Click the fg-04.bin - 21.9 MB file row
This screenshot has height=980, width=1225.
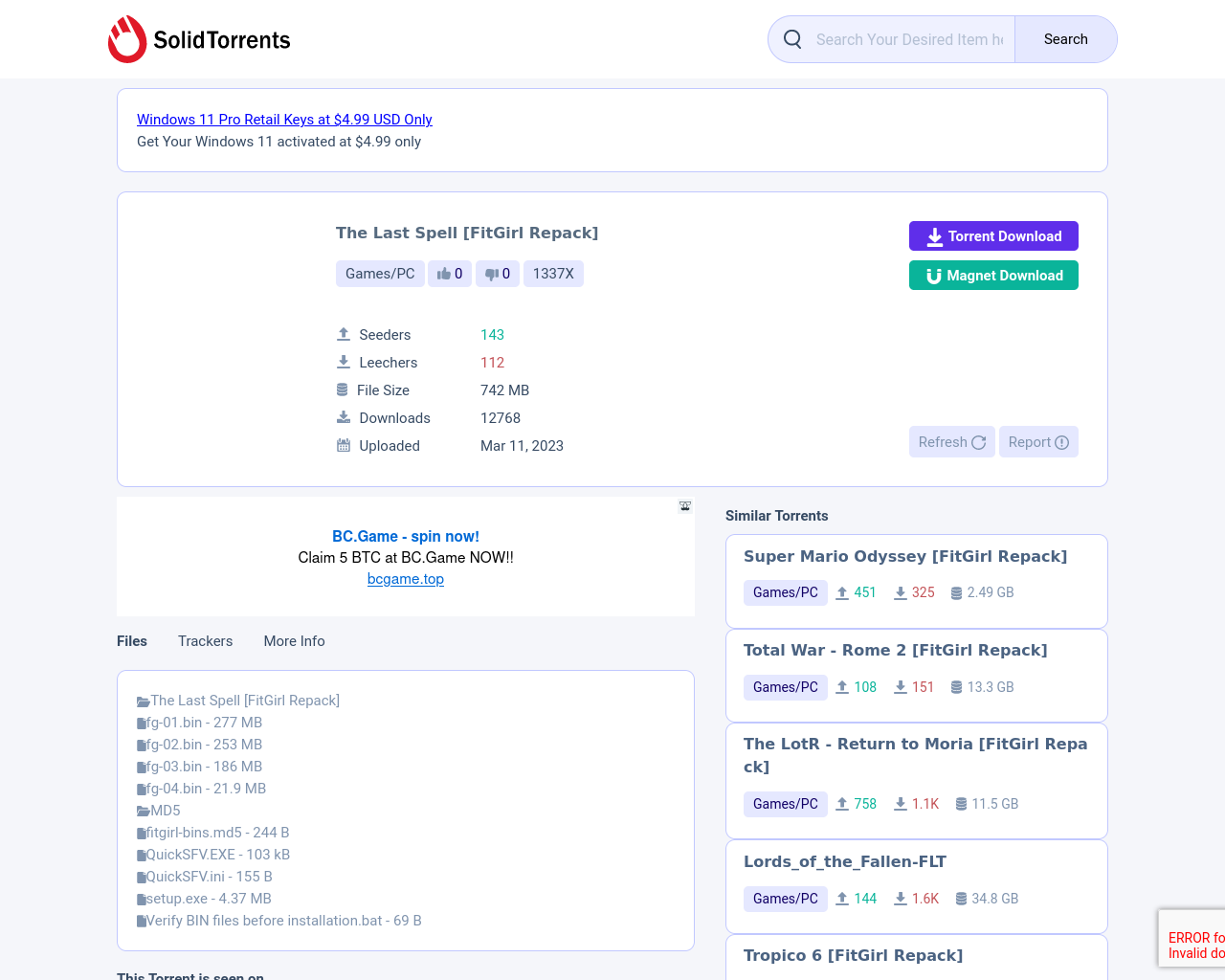point(202,789)
